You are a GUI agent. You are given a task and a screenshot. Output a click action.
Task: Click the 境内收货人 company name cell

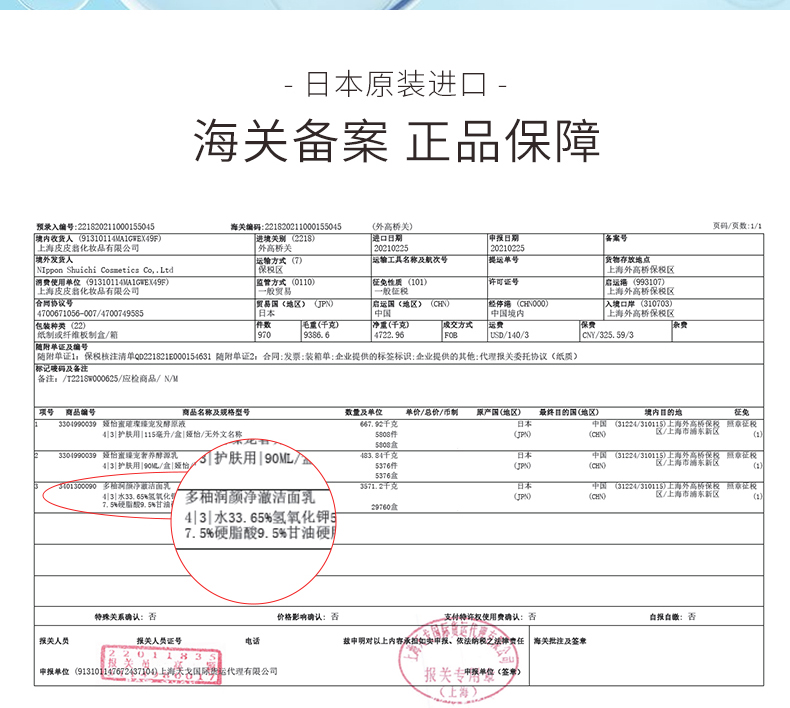pos(145,244)
